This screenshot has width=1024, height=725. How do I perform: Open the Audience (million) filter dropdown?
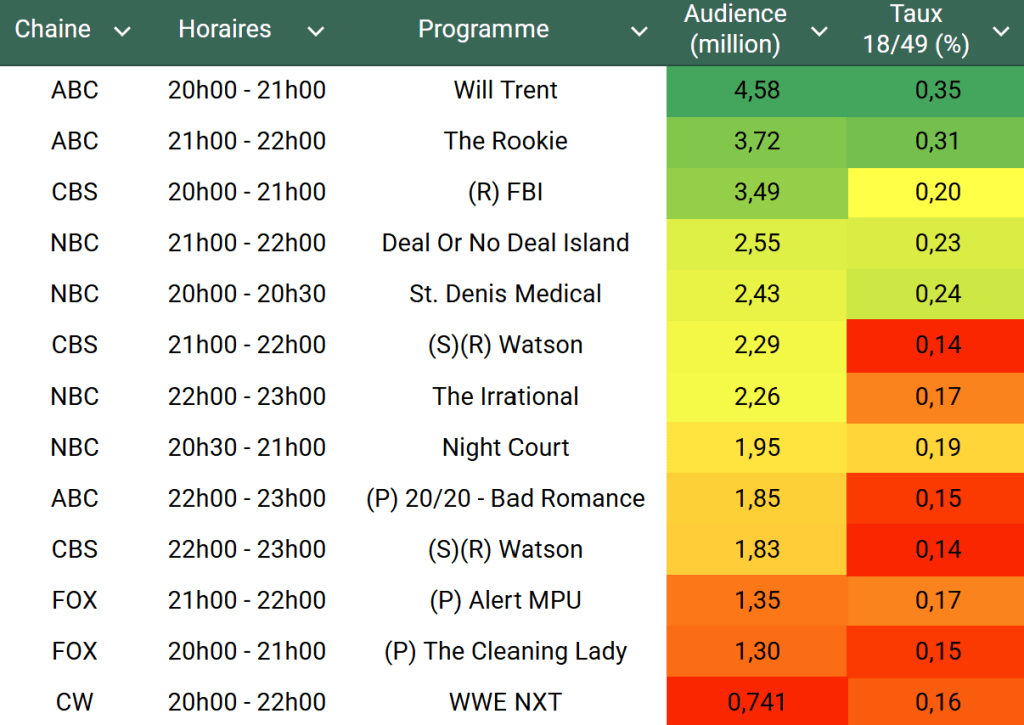pos(819,32)
